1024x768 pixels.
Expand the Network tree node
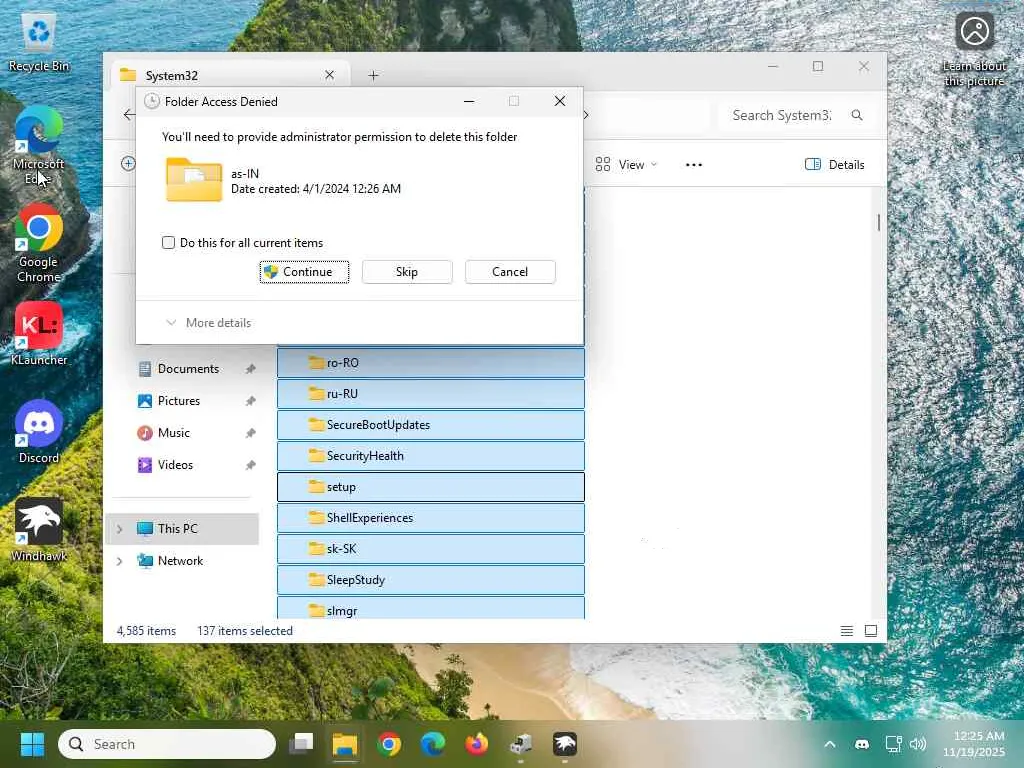pos(120,560)
